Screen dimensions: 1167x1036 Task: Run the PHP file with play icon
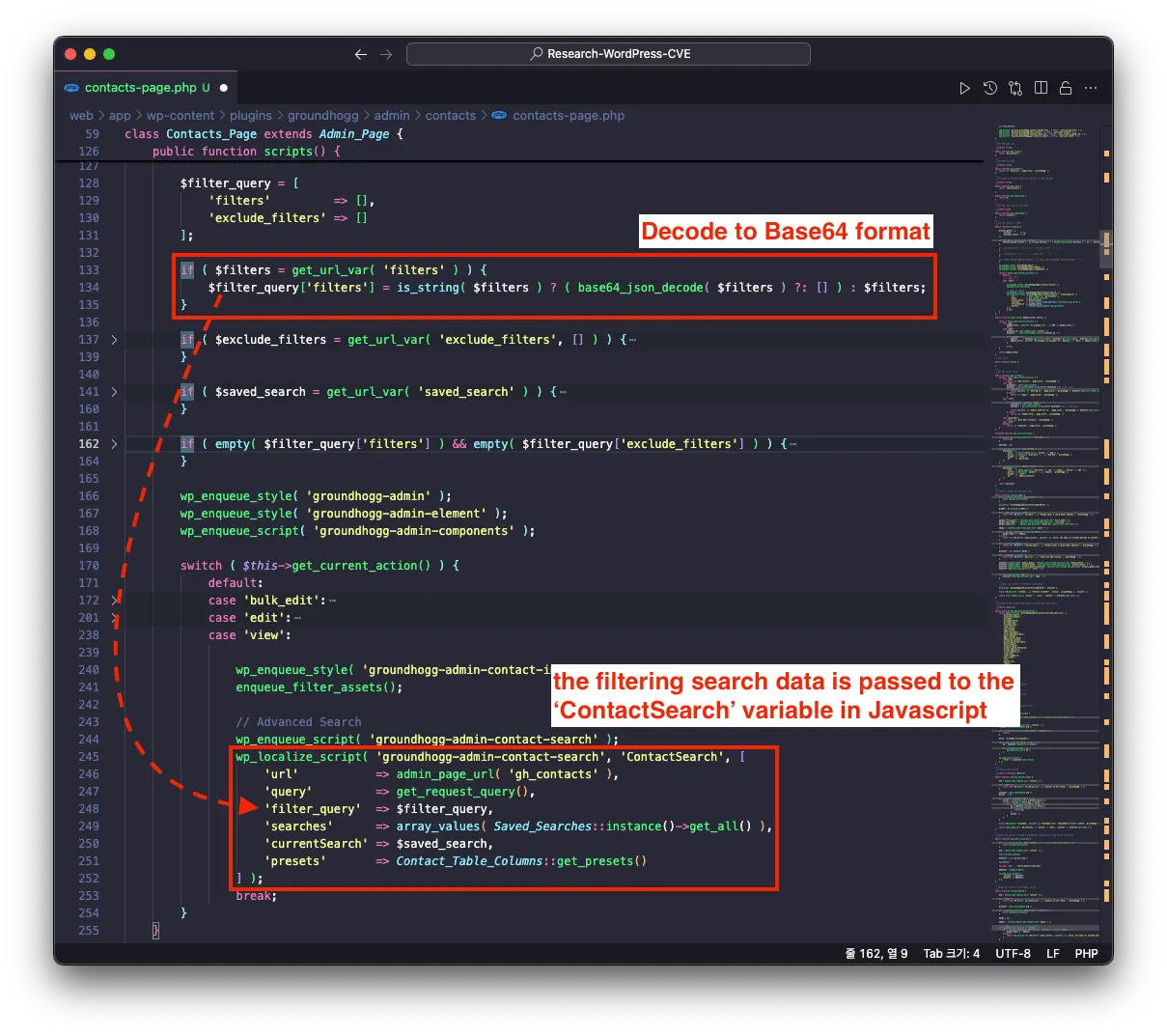pos(964,88)
